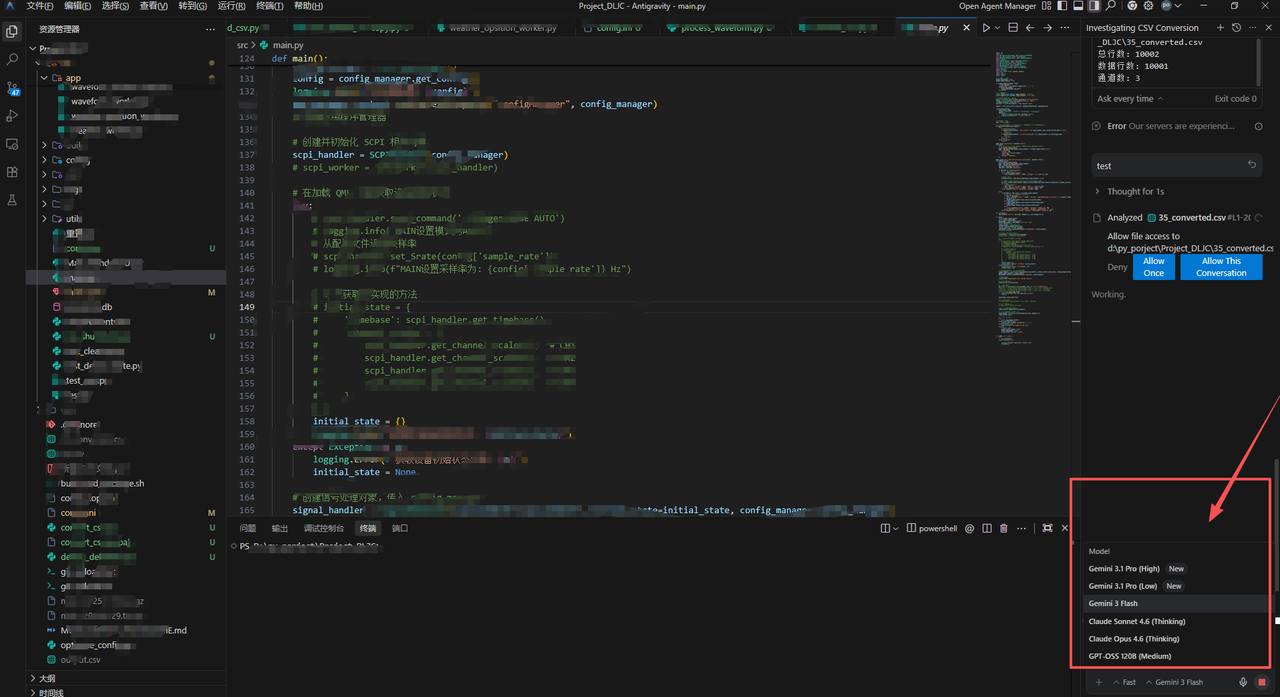Open the 选择(S) menu

click(115, 6)
